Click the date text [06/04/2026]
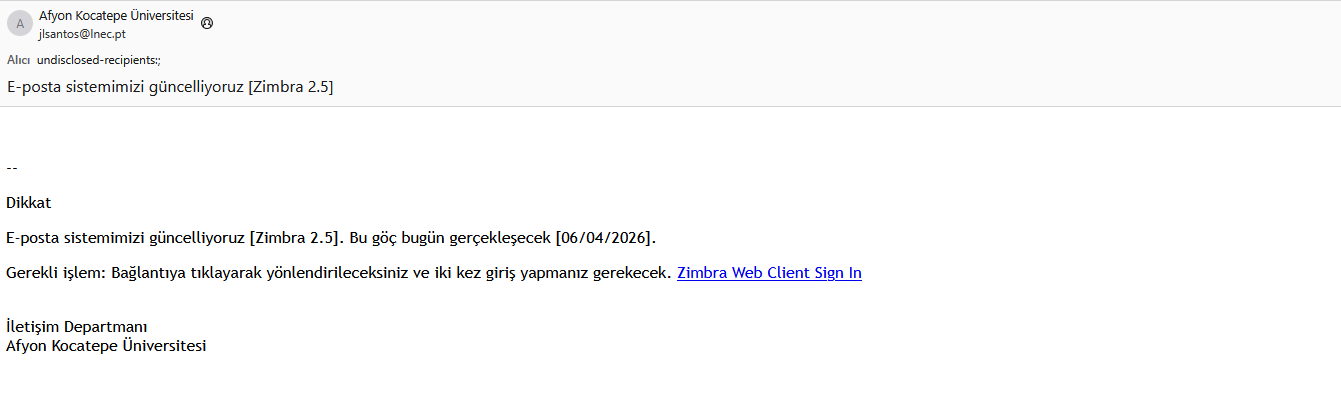1341x420 pixels. pyautogui.click(x=605, y=238)
